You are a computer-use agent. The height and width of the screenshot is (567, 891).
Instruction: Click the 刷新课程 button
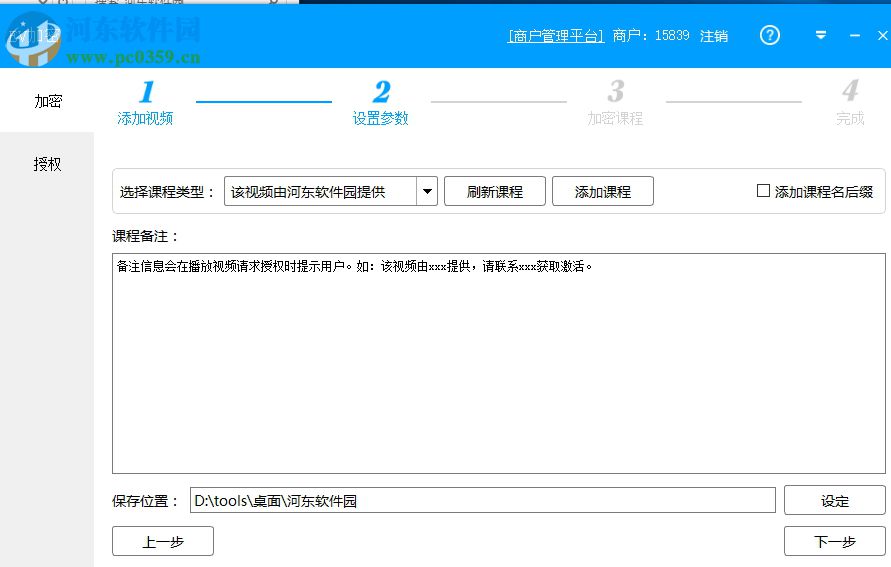click(494, 191)
